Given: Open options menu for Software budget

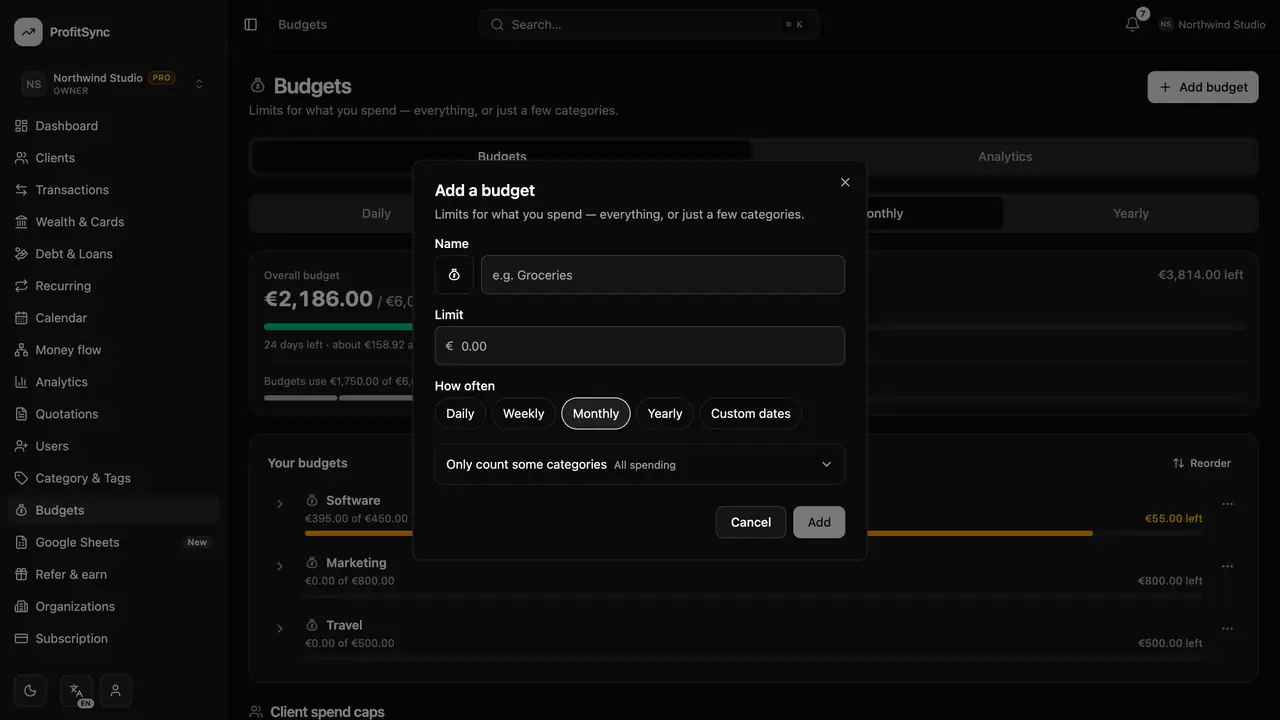Looking at the screenshot, I should [1228, 504].
